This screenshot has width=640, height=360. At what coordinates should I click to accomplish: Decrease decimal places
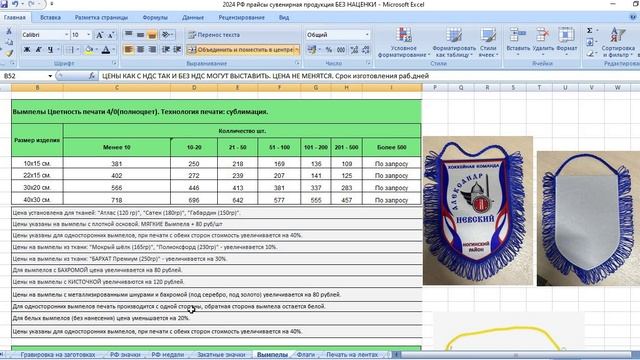pyautogui.click(x=366, y=50)
